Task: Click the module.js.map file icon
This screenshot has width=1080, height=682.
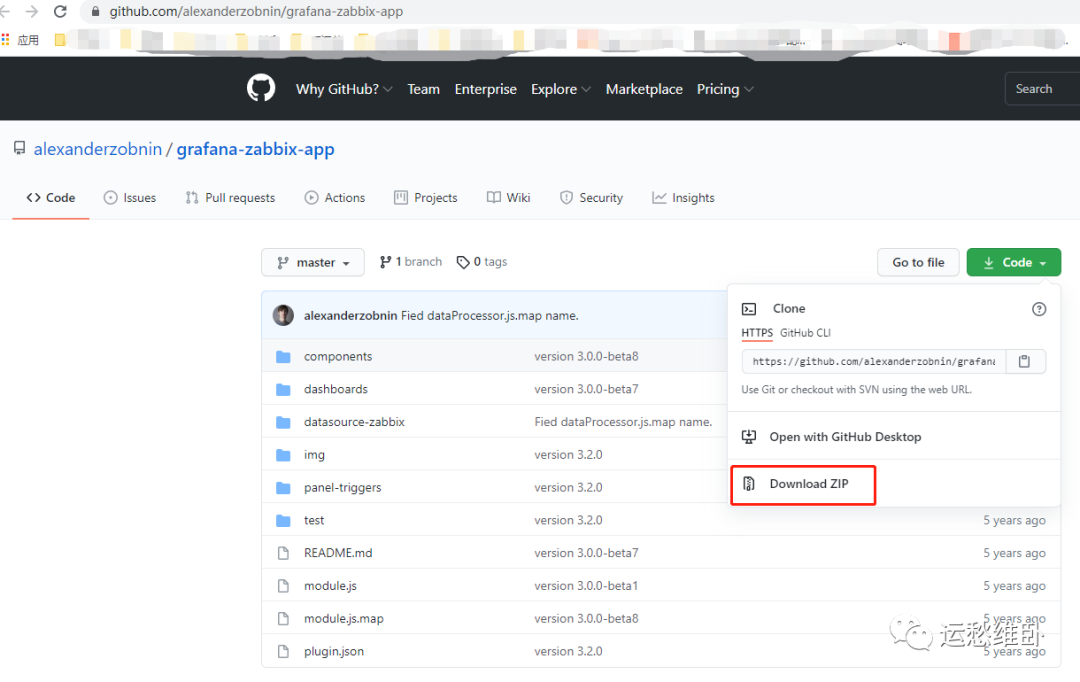Action: click(x=283, y=619)
